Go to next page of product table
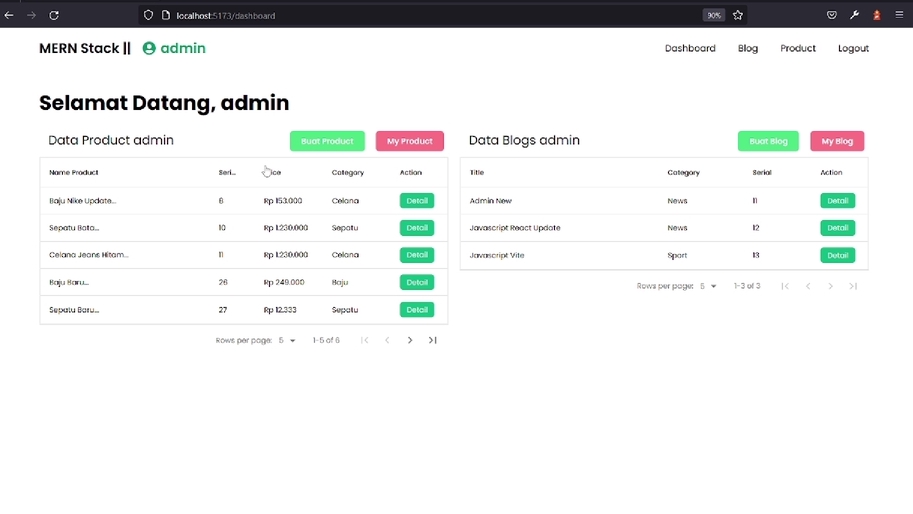The width and height of the screenshot is (913, 514). coord(410,340)
